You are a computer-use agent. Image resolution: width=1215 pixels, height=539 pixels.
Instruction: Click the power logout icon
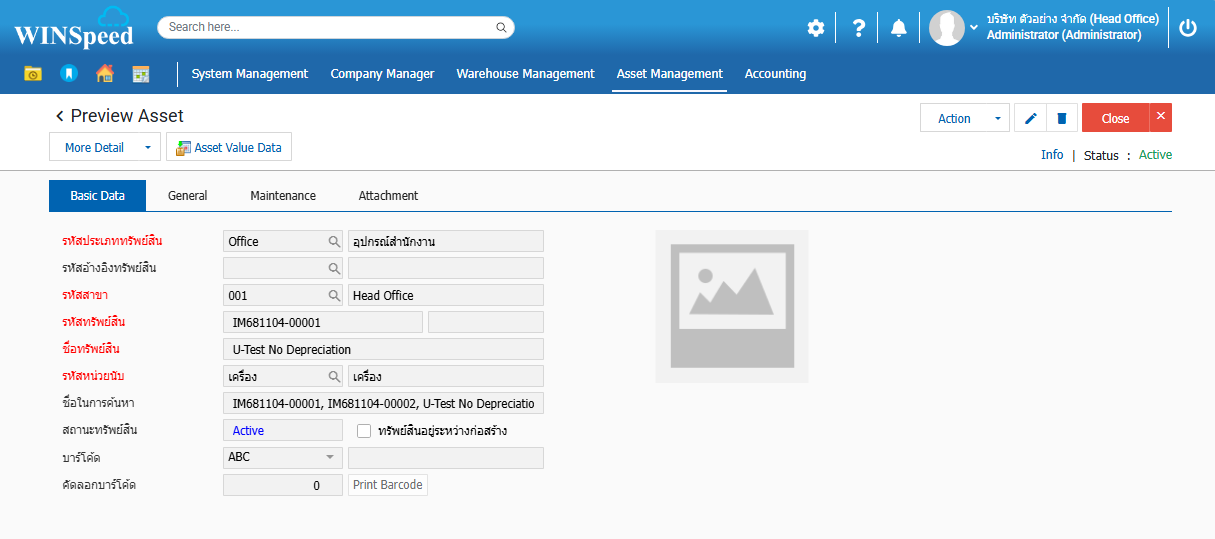pos(1188,28)
